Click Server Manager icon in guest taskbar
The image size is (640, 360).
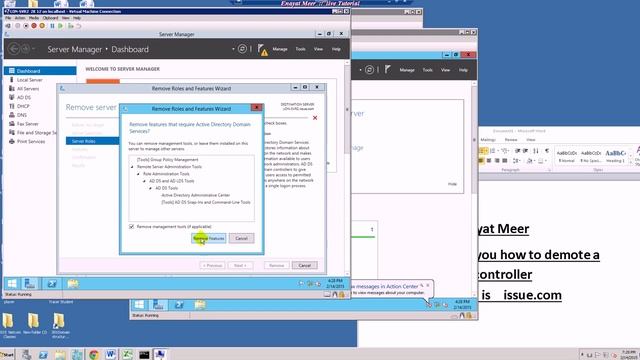coord(30,283)
